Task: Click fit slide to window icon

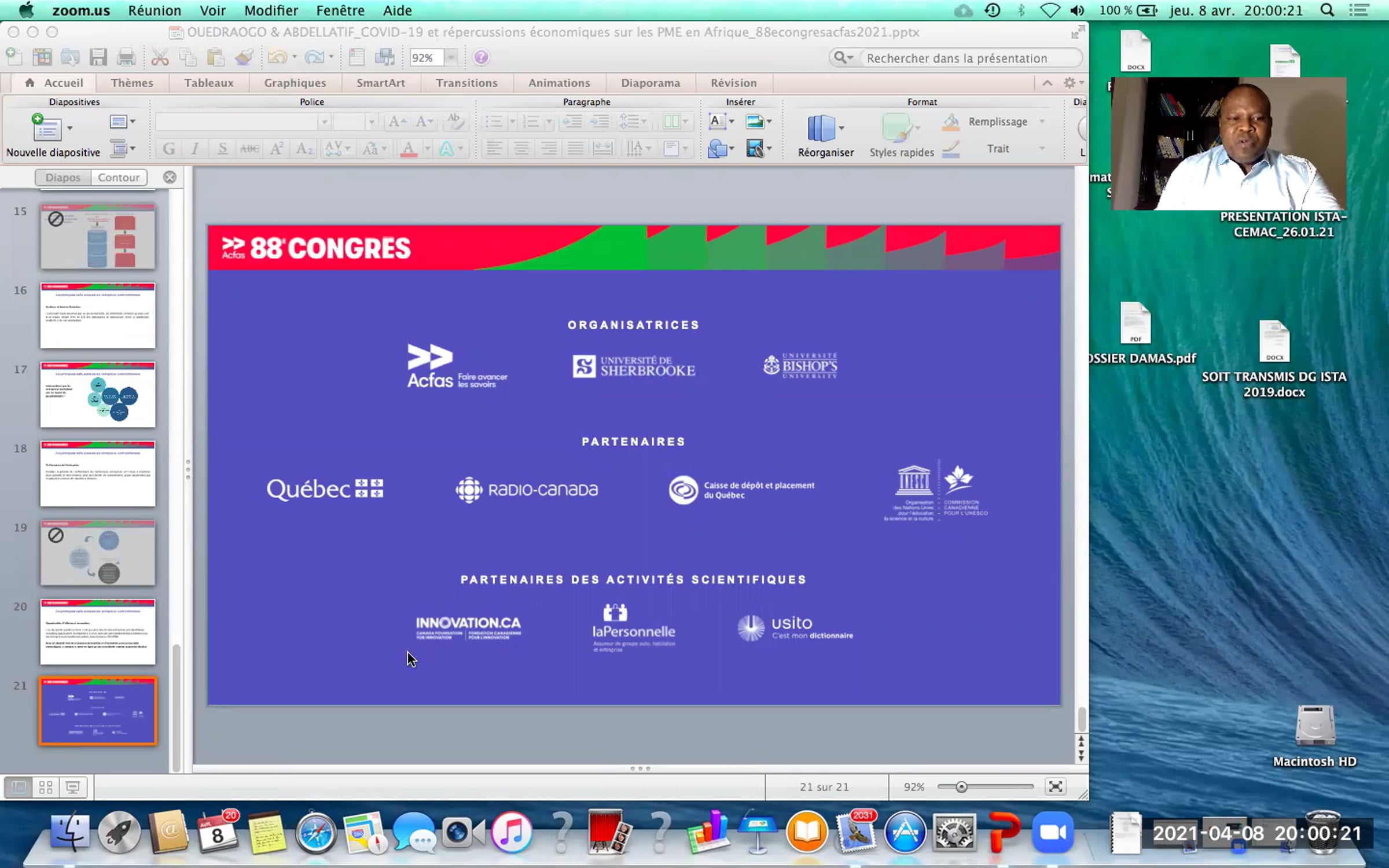Action: [1056, 786]
